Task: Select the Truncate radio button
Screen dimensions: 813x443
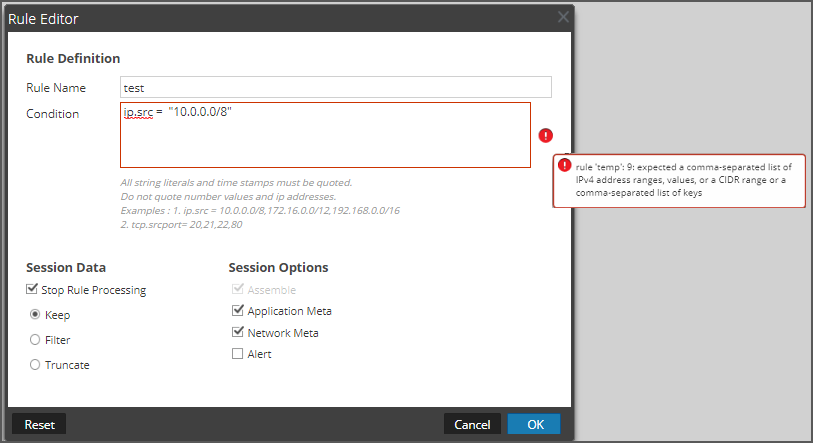Action: (35, 365)
